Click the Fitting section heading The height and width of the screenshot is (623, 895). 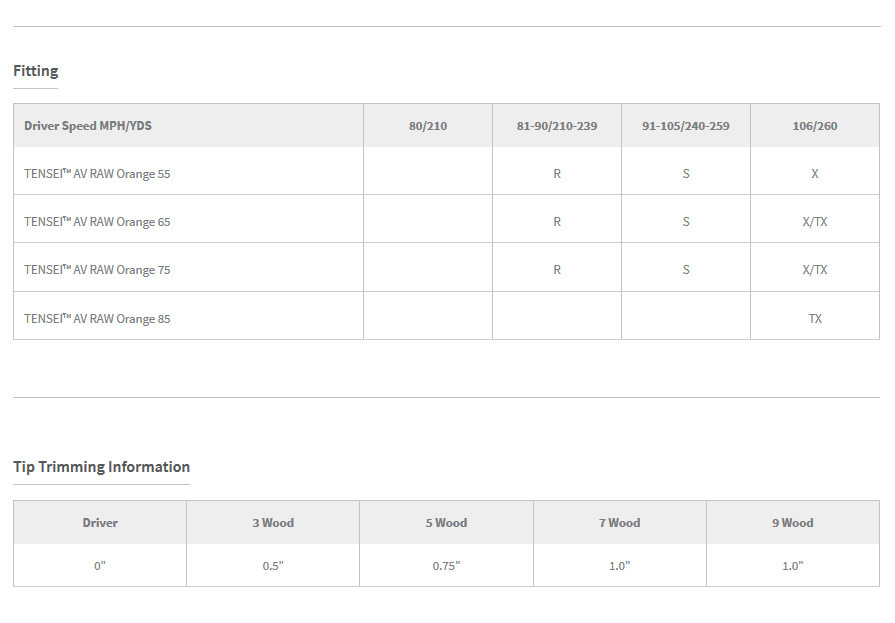[36, 71]
